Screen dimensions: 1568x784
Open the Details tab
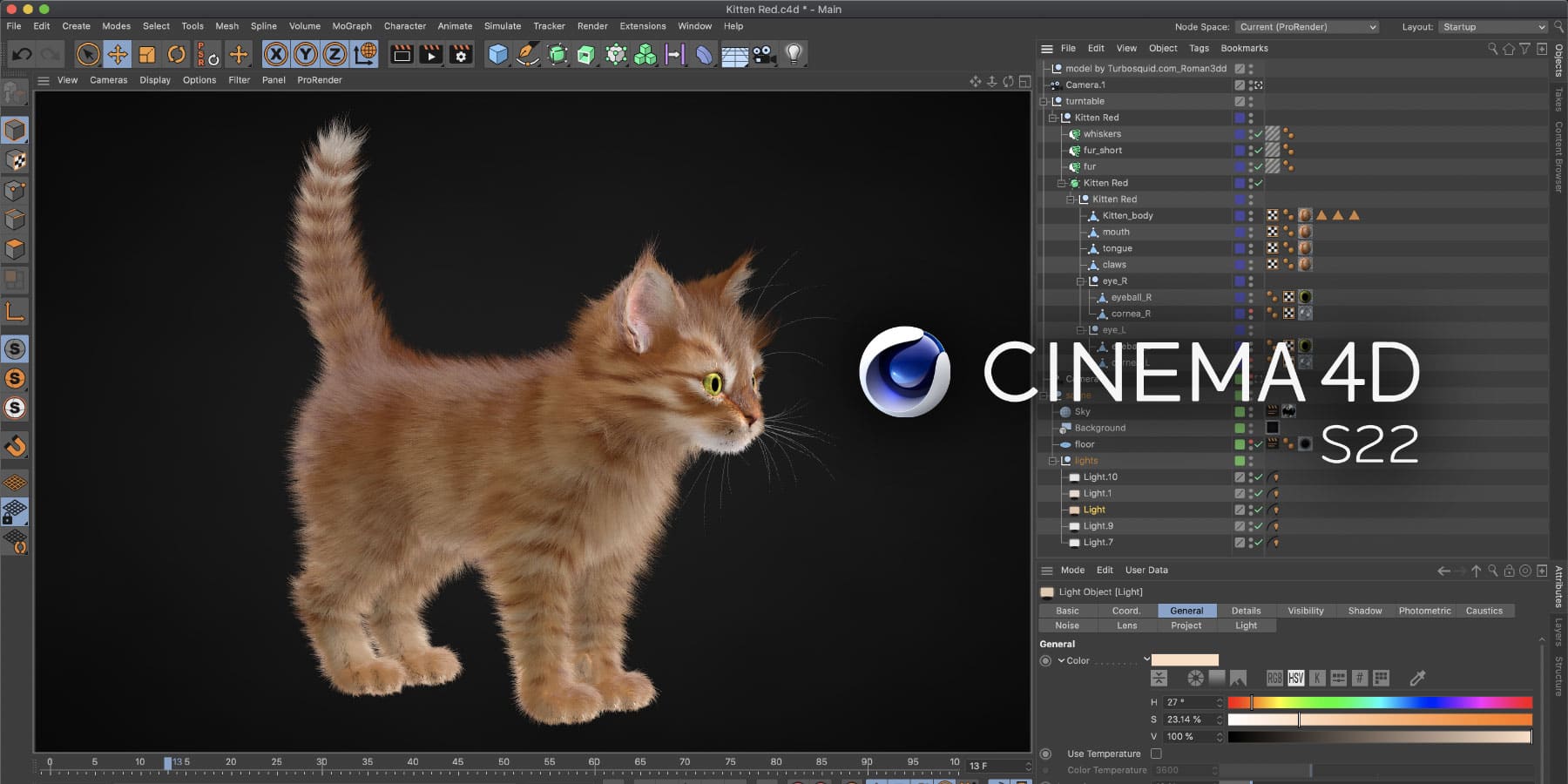(x=1246, y=611)
